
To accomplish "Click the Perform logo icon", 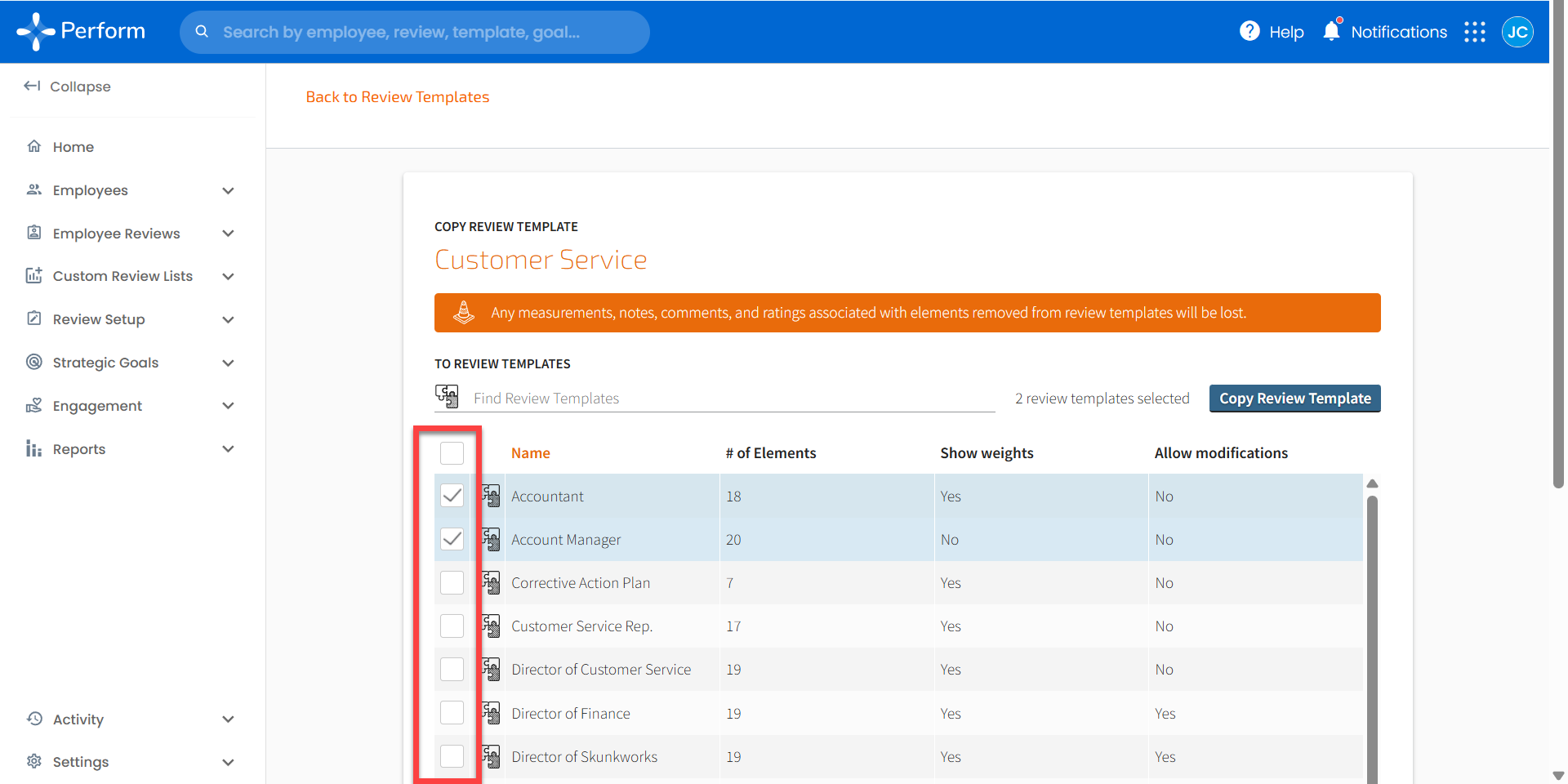I will [36, 32].
